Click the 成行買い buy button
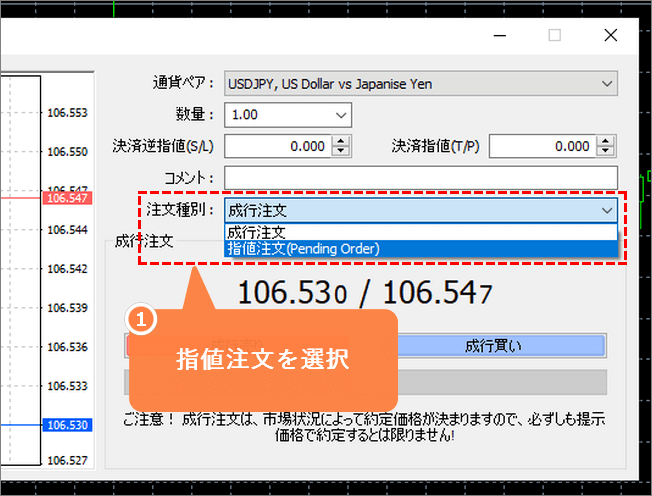This screenshot has width=652, height=496. click(501, 345)
